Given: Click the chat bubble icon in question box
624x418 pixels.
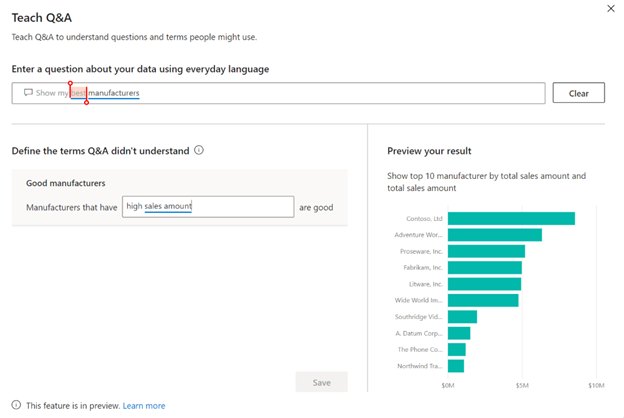Looking at the screenshot, I should (x=28, y=93).
